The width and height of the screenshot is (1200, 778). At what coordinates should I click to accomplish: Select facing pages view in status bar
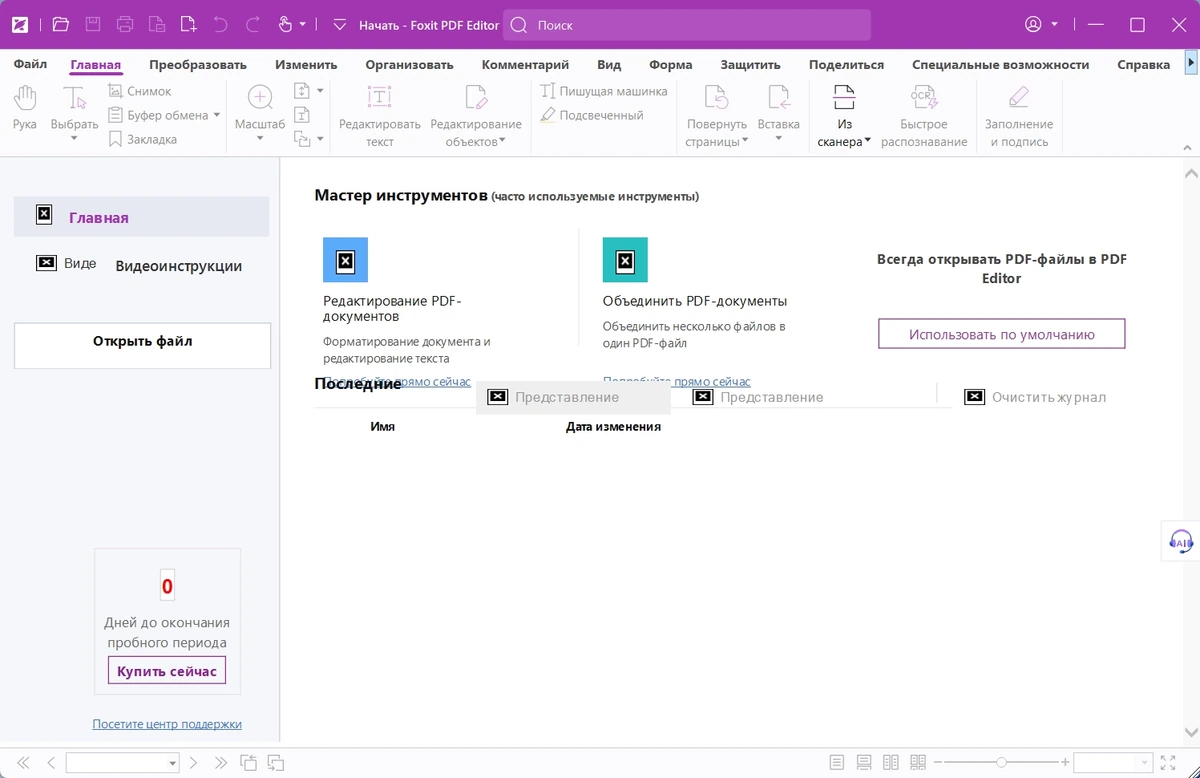click(891, 763)
